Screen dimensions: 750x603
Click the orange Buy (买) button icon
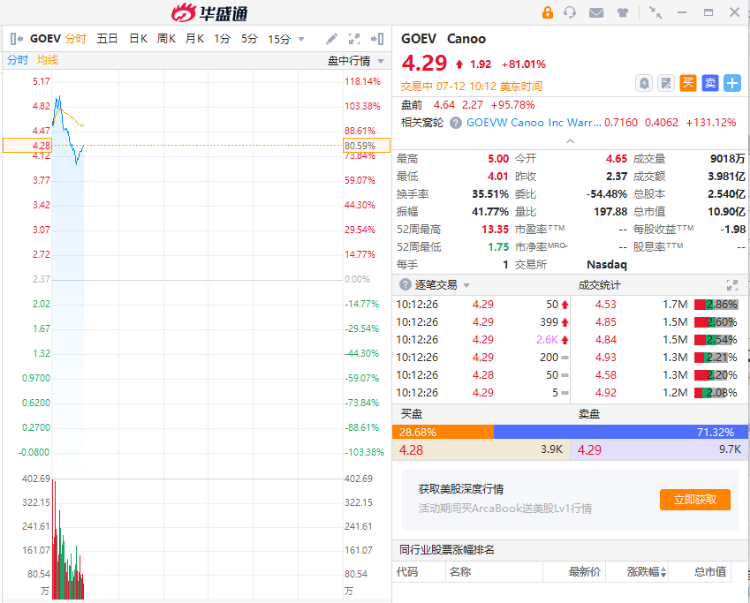tap(688, 83)
